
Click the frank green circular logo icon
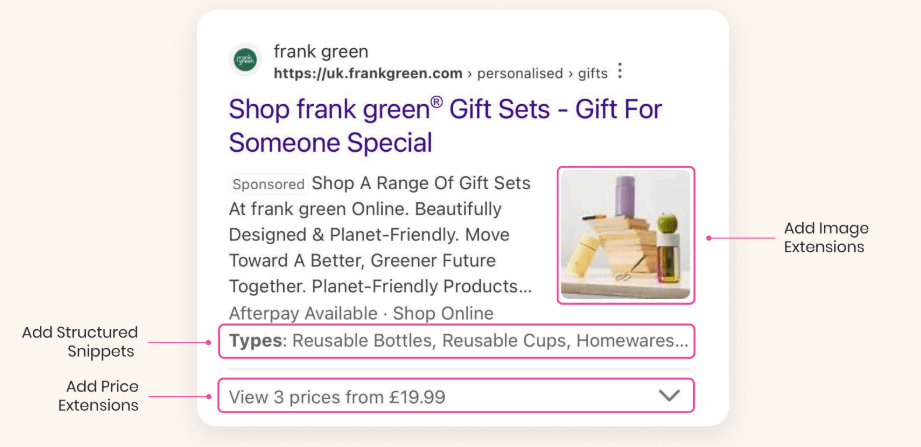click(245, 61)
